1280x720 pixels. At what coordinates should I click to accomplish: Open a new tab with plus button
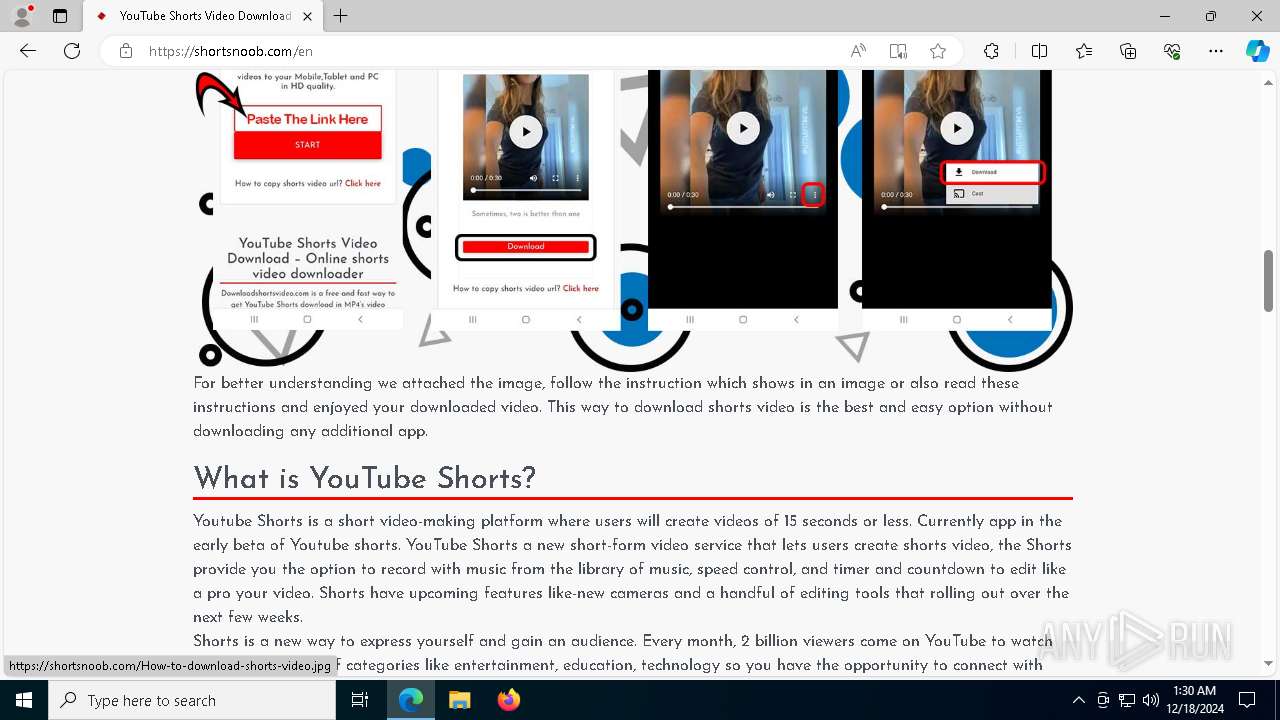(341, 16)
